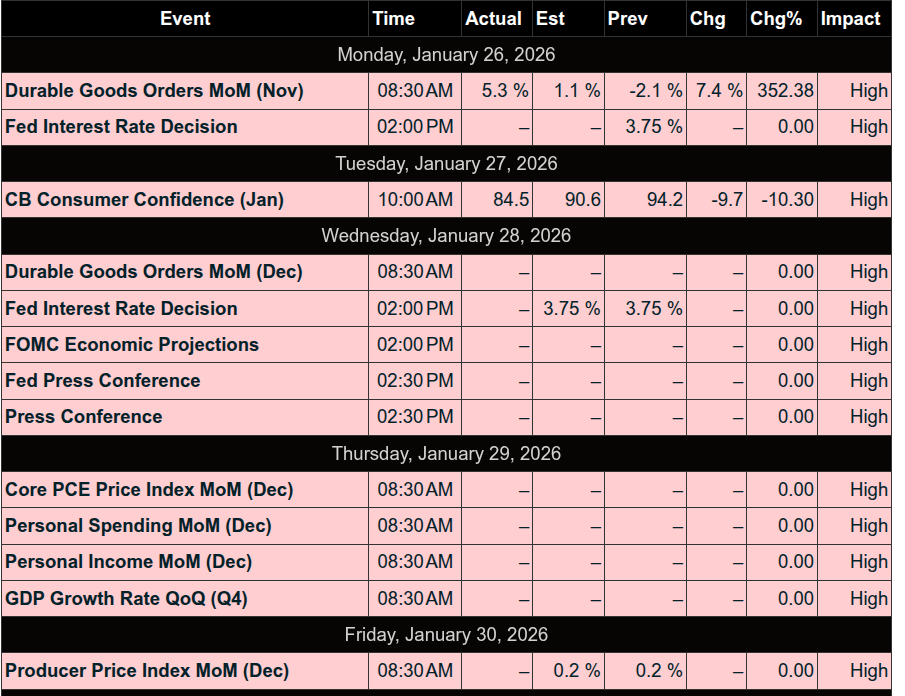Sort by the Impact column header
Screen dimensions: 905x696
[x=850, y=19]
